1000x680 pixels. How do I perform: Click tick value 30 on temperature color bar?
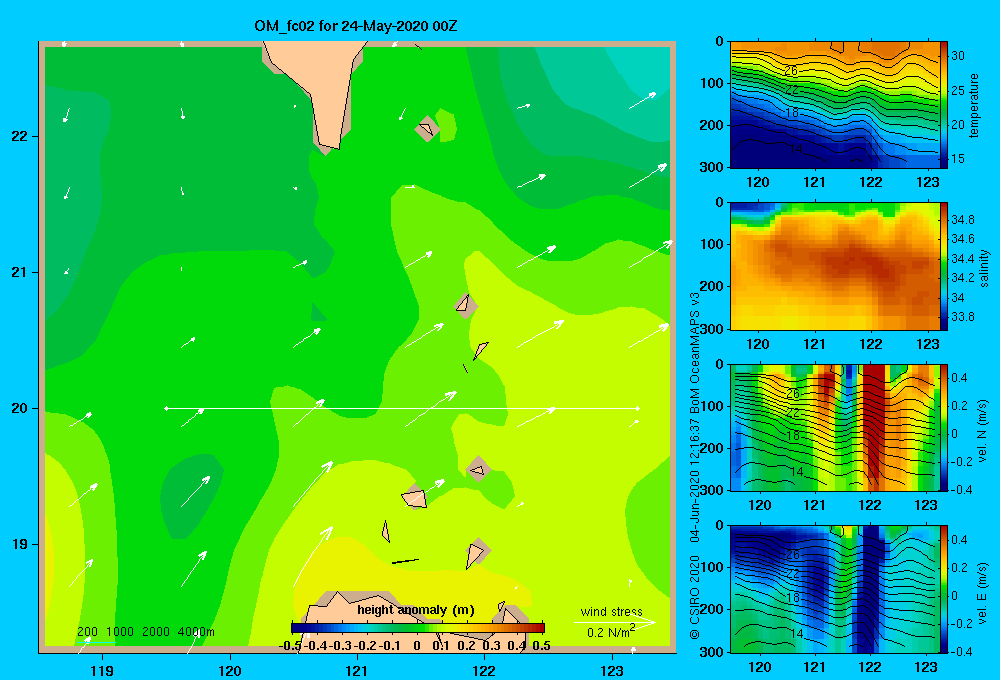click(958, 56)
